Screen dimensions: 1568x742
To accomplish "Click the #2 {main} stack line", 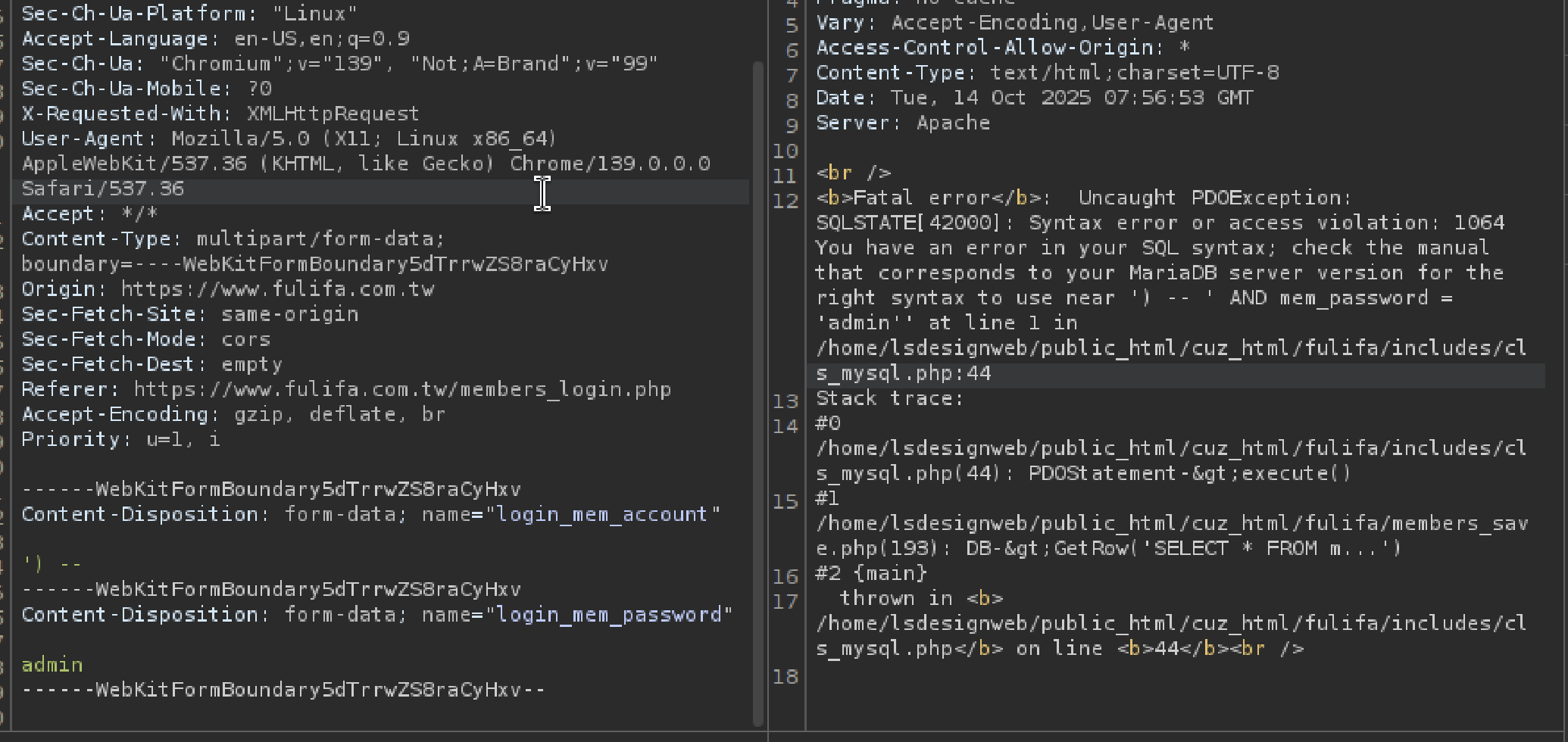I will [872, 573].
